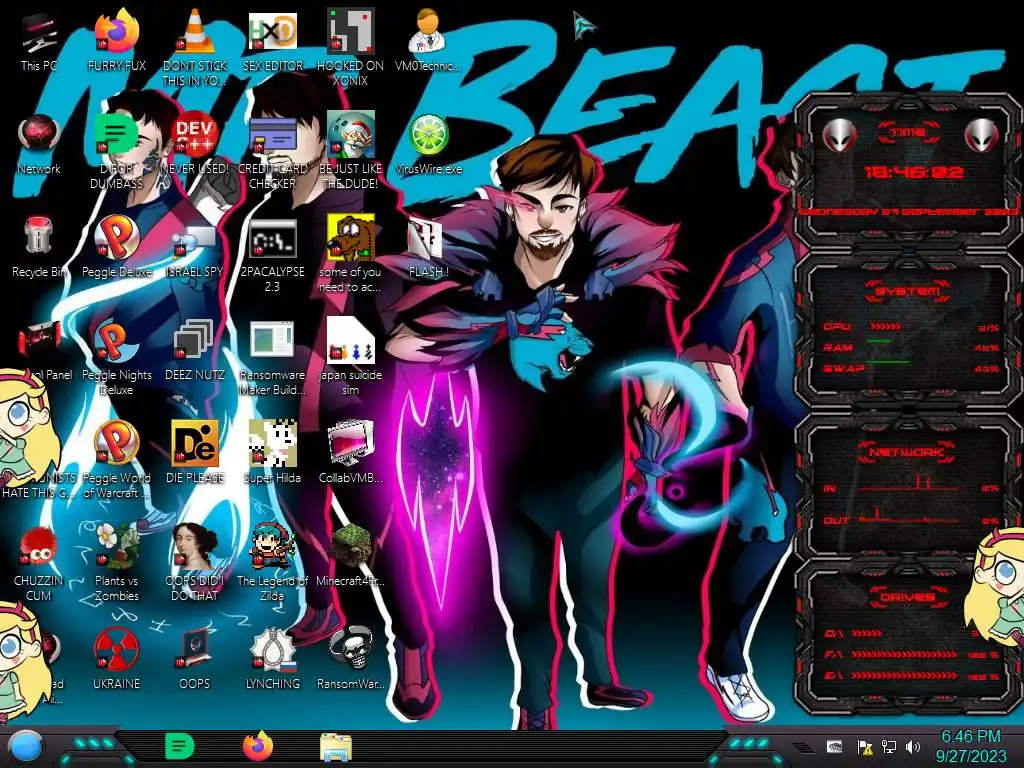Click the 18:46:02 clock readout
Viewport: 1024px width, 768px height.
pos(913,172)
